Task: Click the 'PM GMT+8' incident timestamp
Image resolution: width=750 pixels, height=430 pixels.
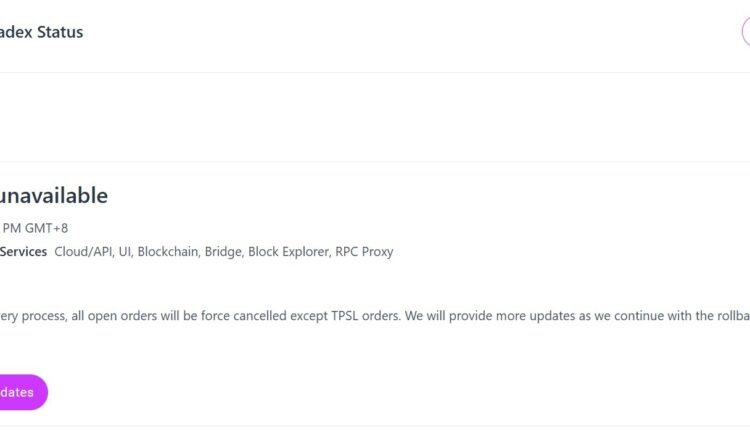Action: click(34, 228)
